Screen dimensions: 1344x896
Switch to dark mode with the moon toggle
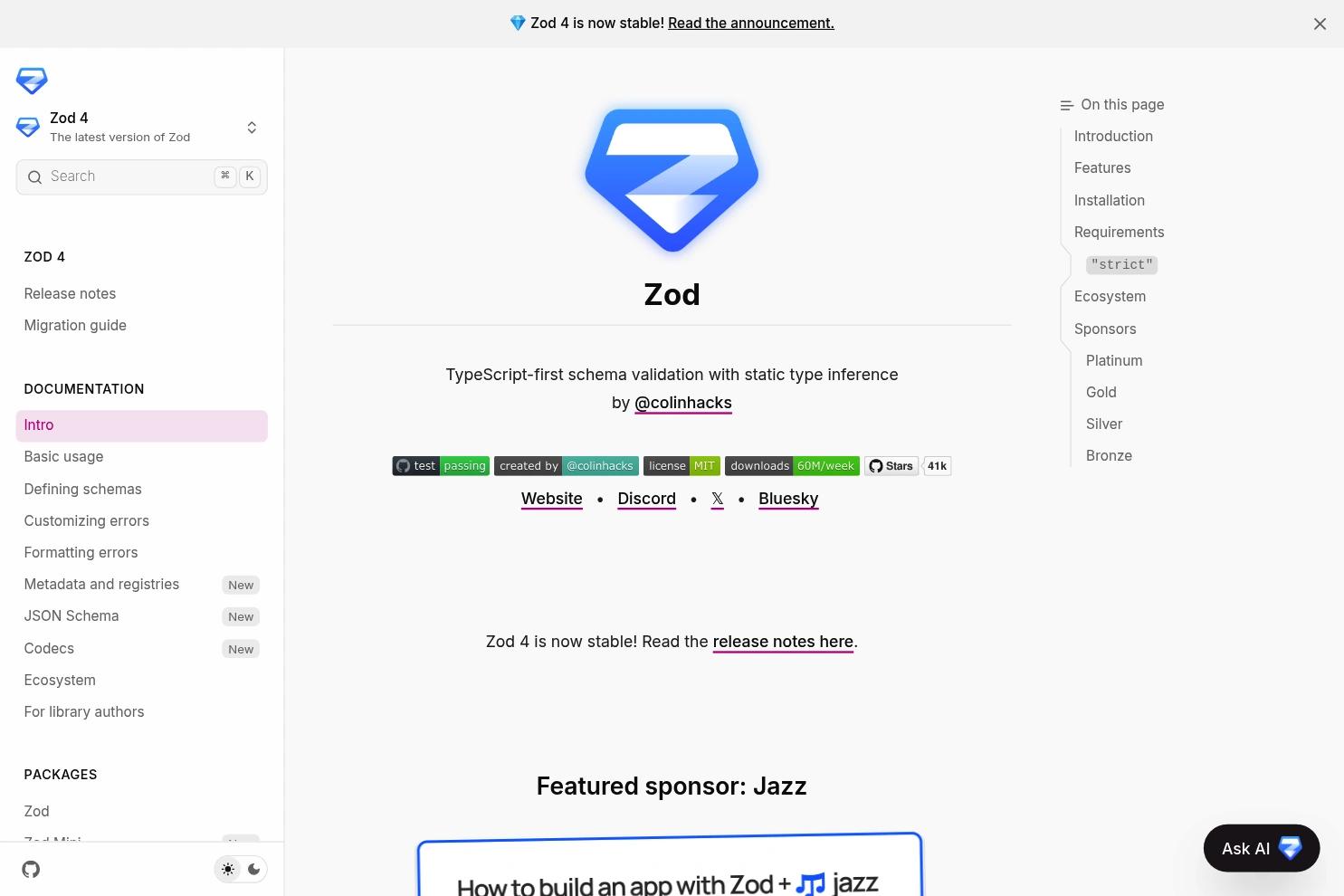253,869
